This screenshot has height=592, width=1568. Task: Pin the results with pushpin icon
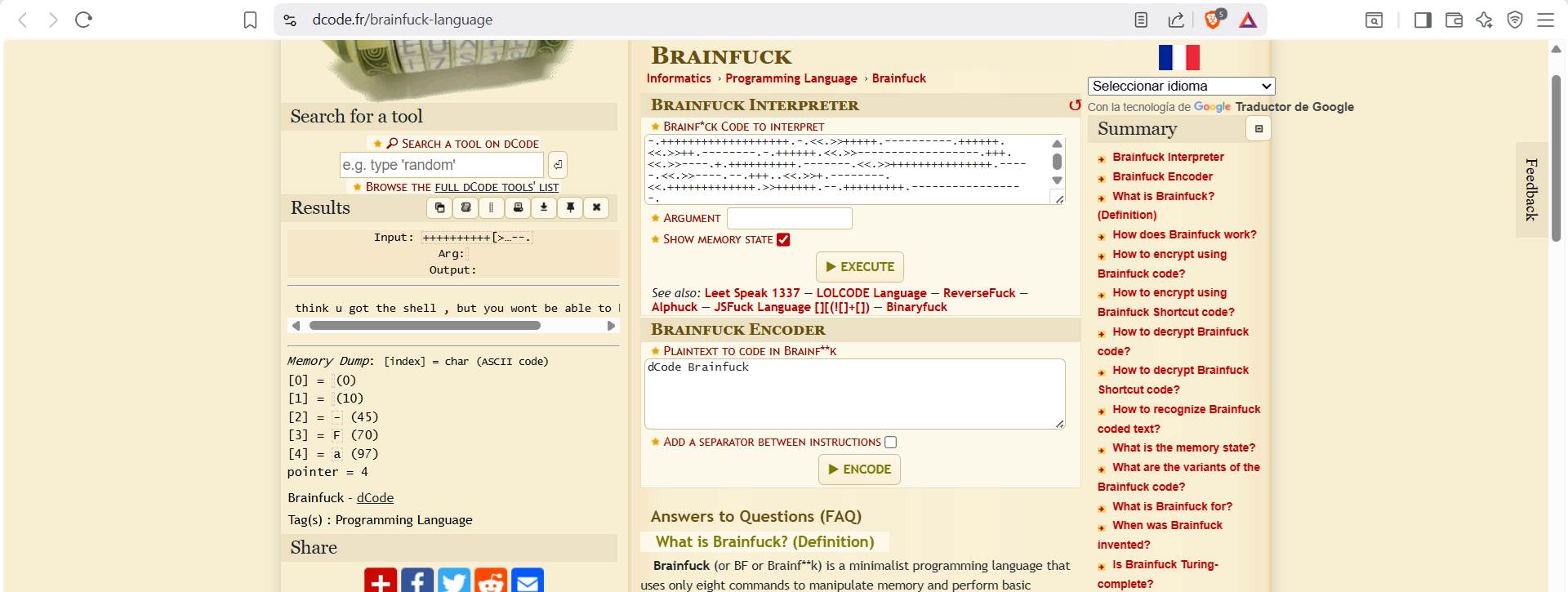coord(570,207)
